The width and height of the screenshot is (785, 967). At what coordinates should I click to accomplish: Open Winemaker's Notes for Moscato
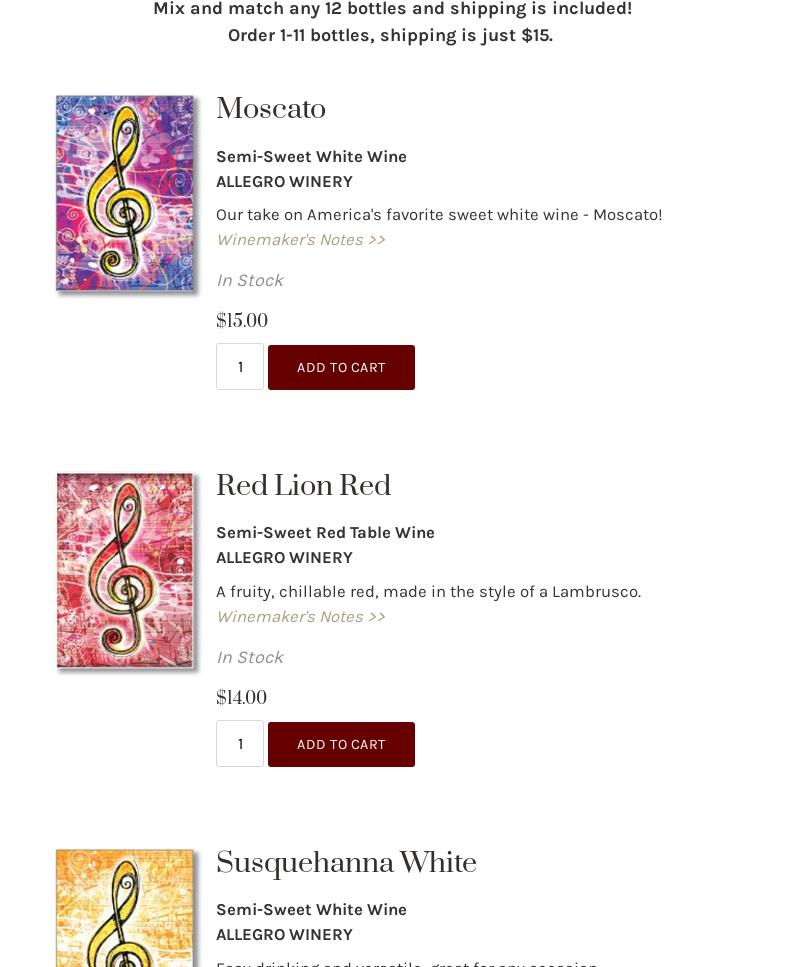pos(300,239)
